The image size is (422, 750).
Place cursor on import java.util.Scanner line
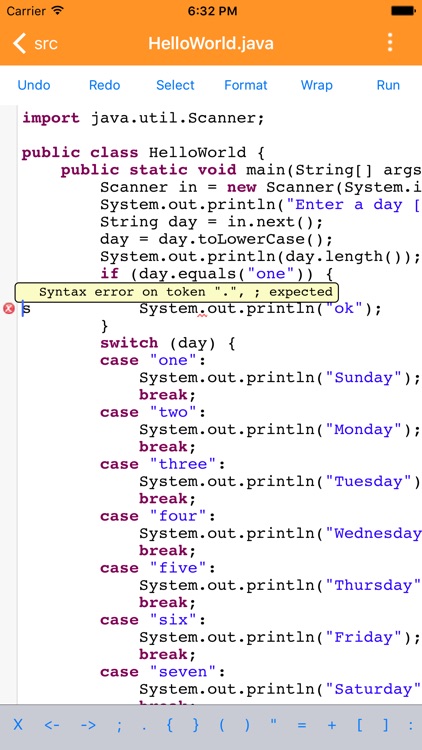point(143,118)
